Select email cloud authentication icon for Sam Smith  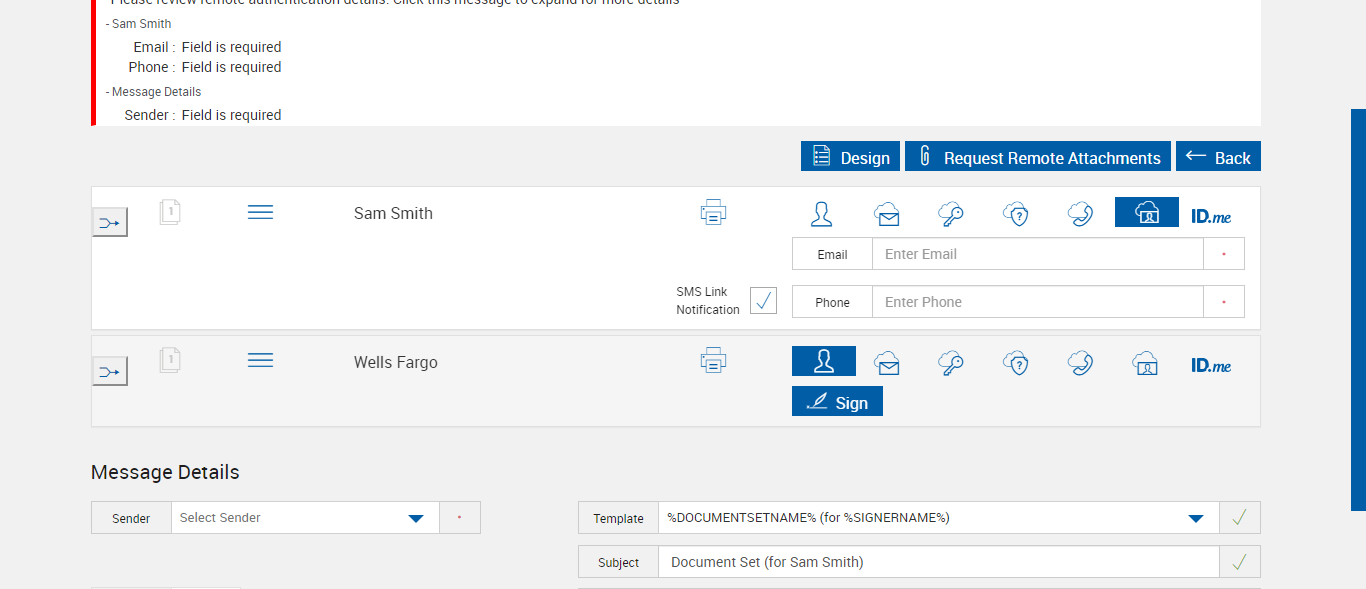[886, 213]
